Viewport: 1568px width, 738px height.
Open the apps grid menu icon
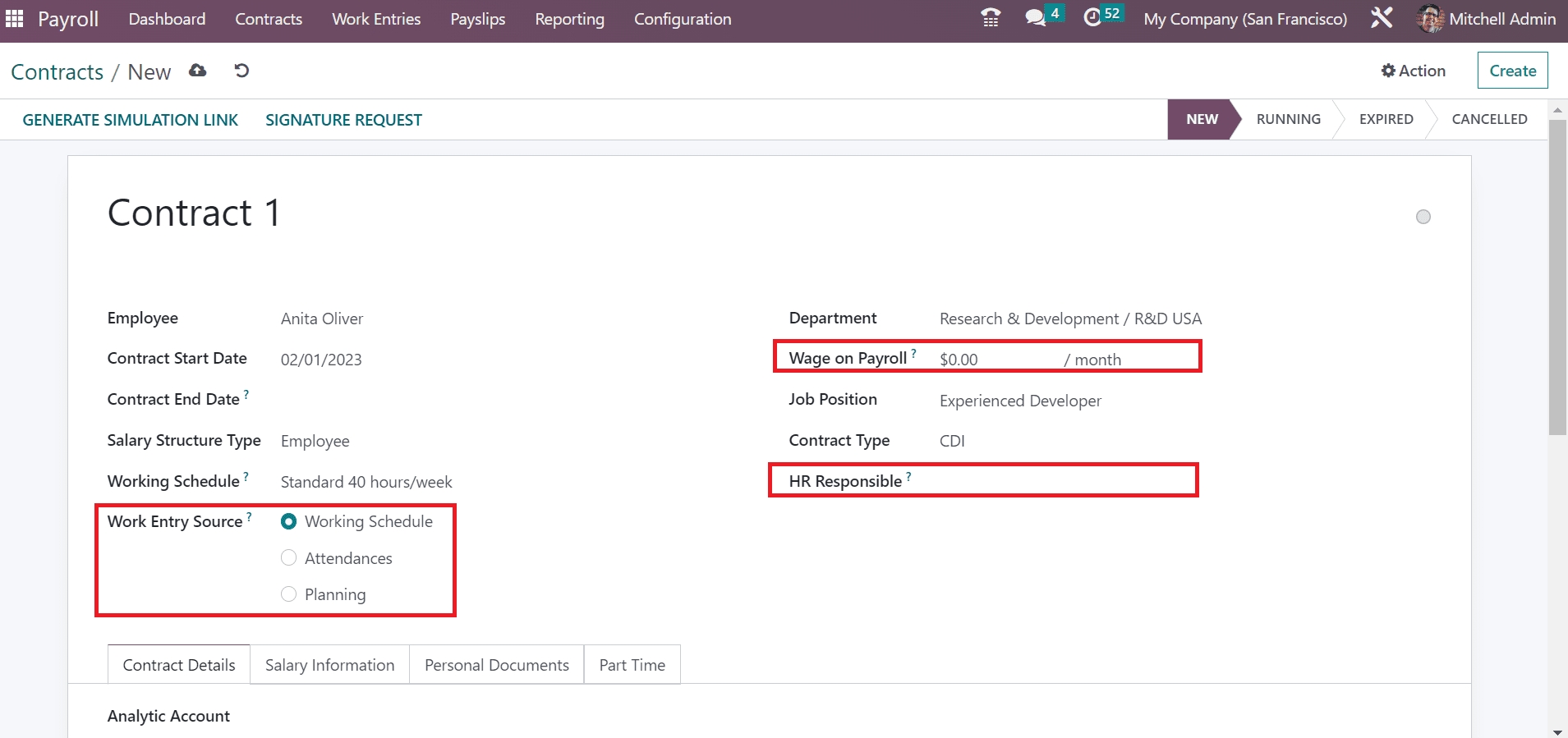coord(15,19)
